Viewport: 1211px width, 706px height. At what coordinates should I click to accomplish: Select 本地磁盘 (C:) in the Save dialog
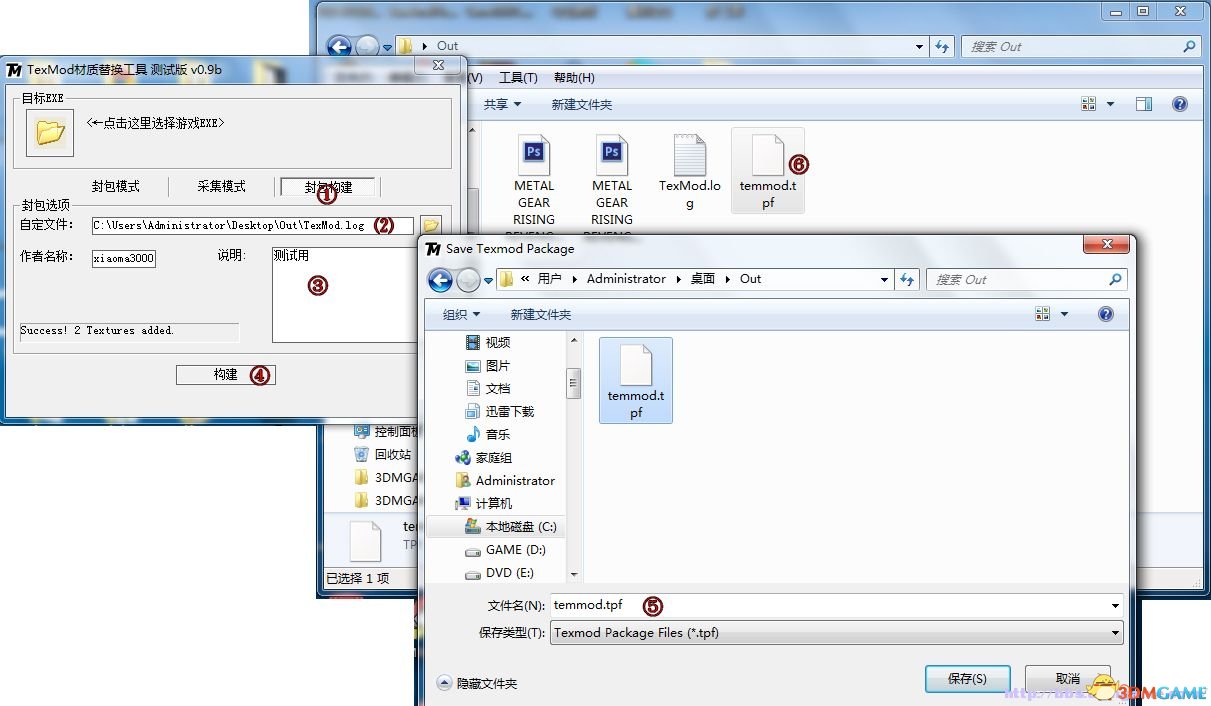(x=511, y=526)
